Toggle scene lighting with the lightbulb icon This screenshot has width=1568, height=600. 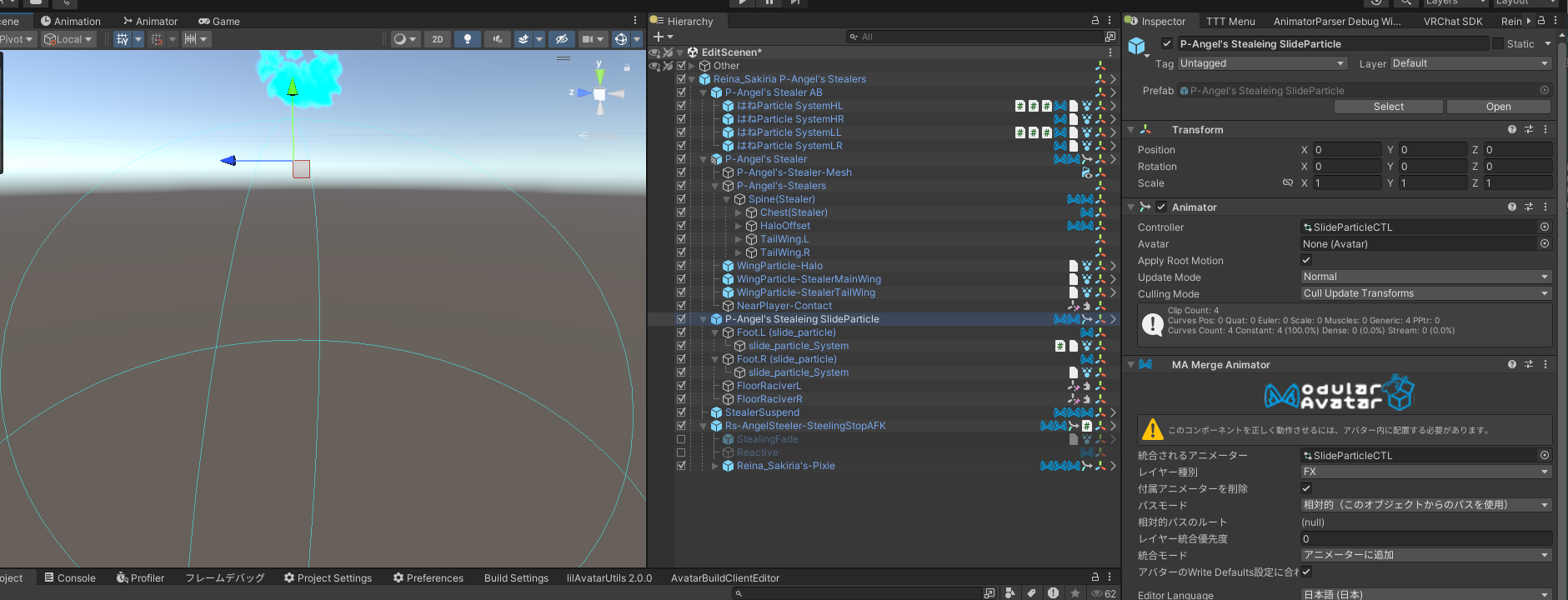coord(467,39)
